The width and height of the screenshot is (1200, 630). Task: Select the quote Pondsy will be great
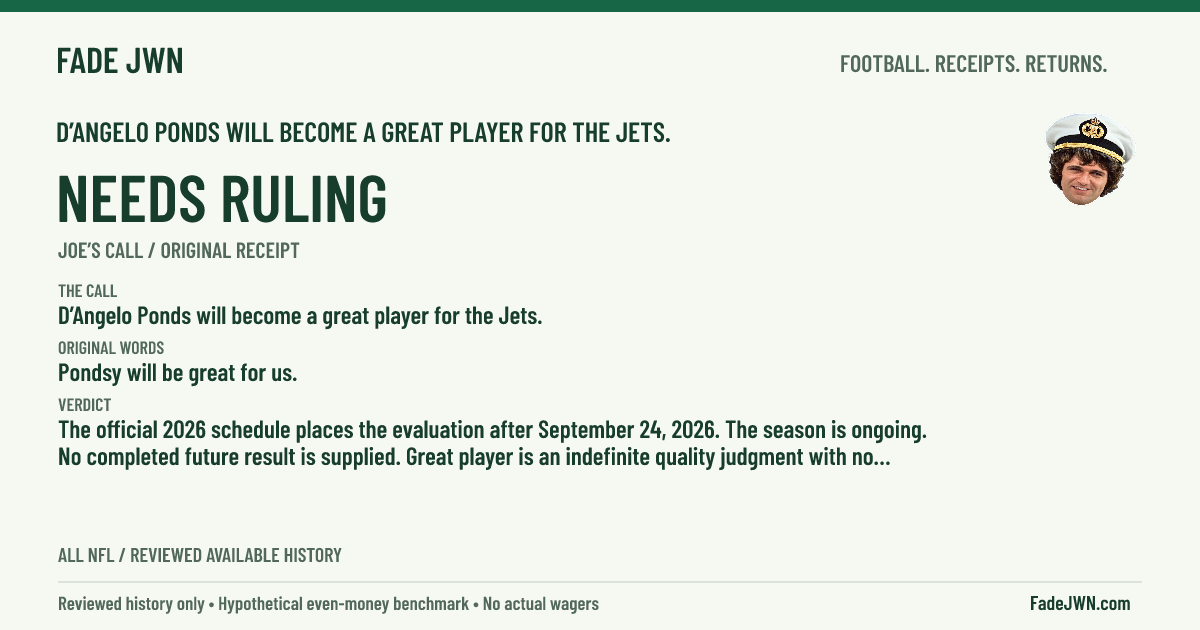point(177,374)
